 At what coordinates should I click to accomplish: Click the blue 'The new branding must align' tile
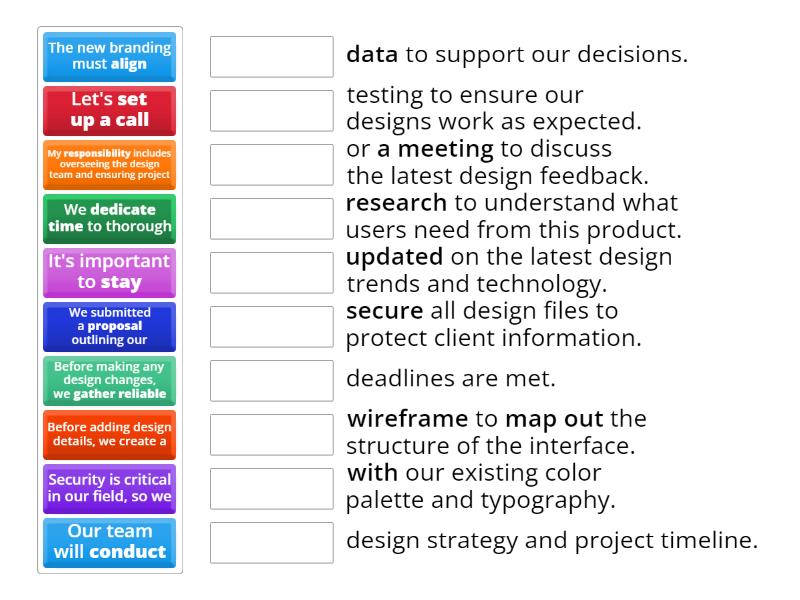pos(110,56)
